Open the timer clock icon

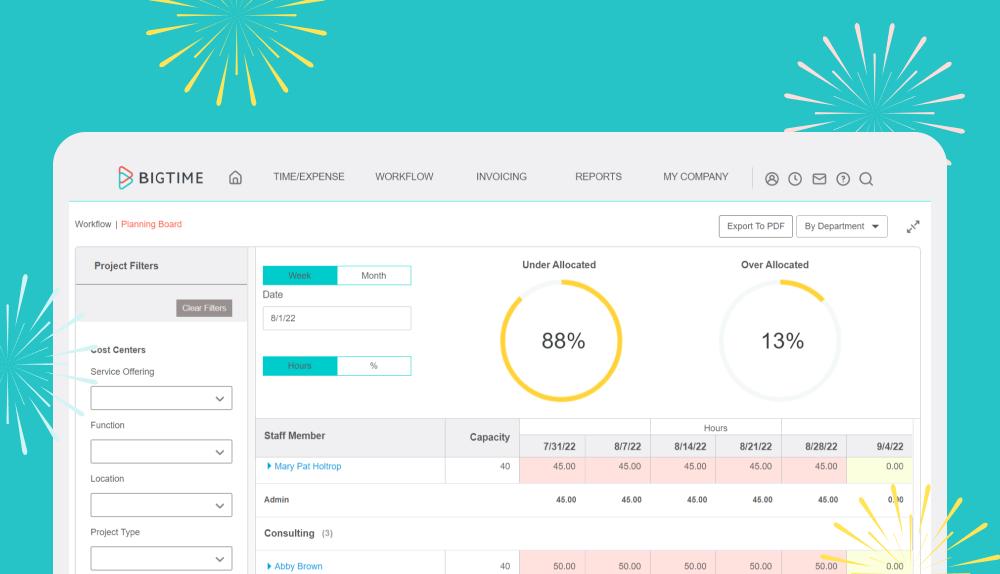coord(795,179)
